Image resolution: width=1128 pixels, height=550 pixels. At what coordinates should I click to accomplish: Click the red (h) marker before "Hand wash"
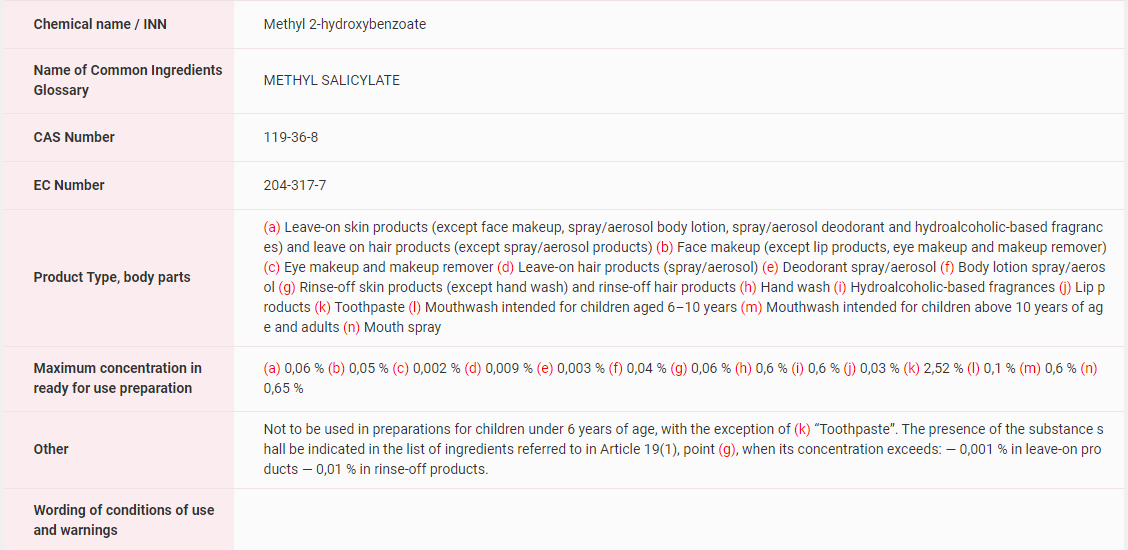(748, 287)
